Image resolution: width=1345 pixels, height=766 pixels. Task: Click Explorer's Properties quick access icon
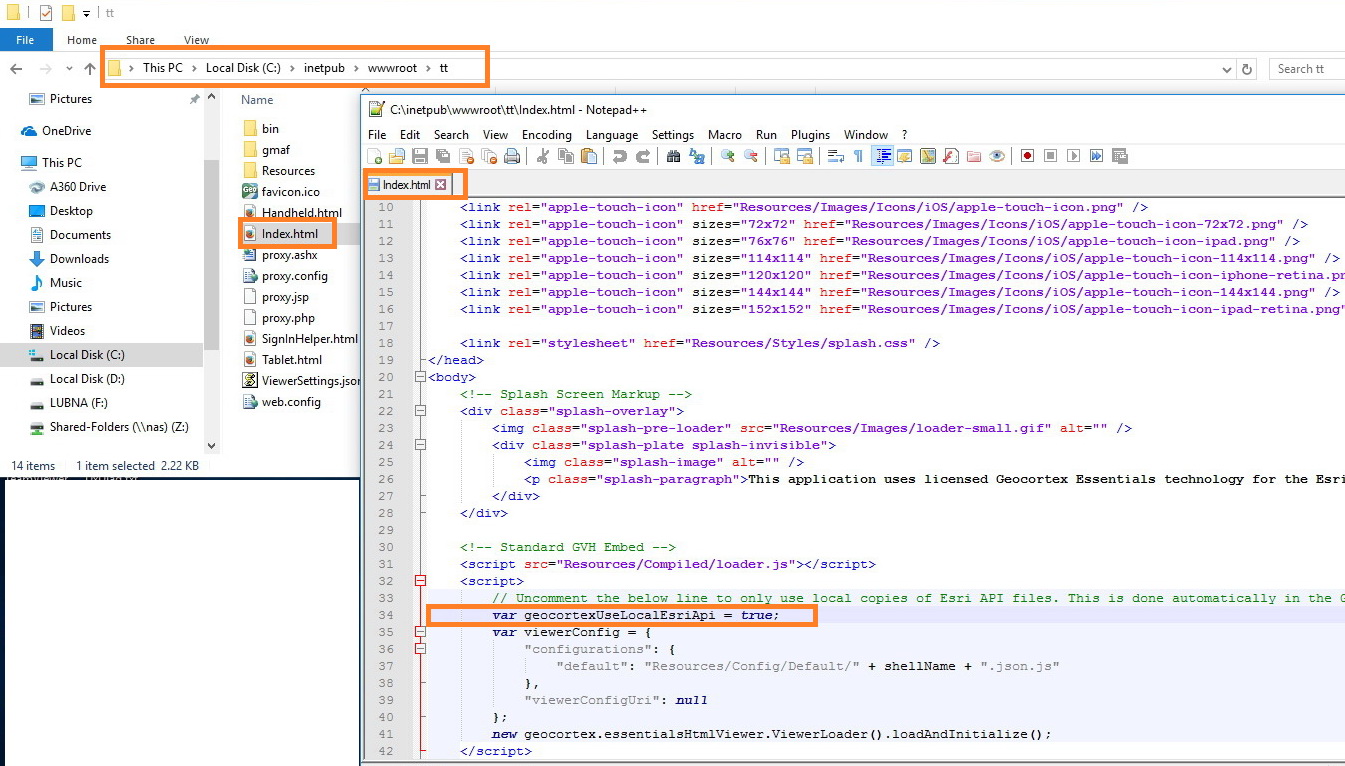click(46, 13)
